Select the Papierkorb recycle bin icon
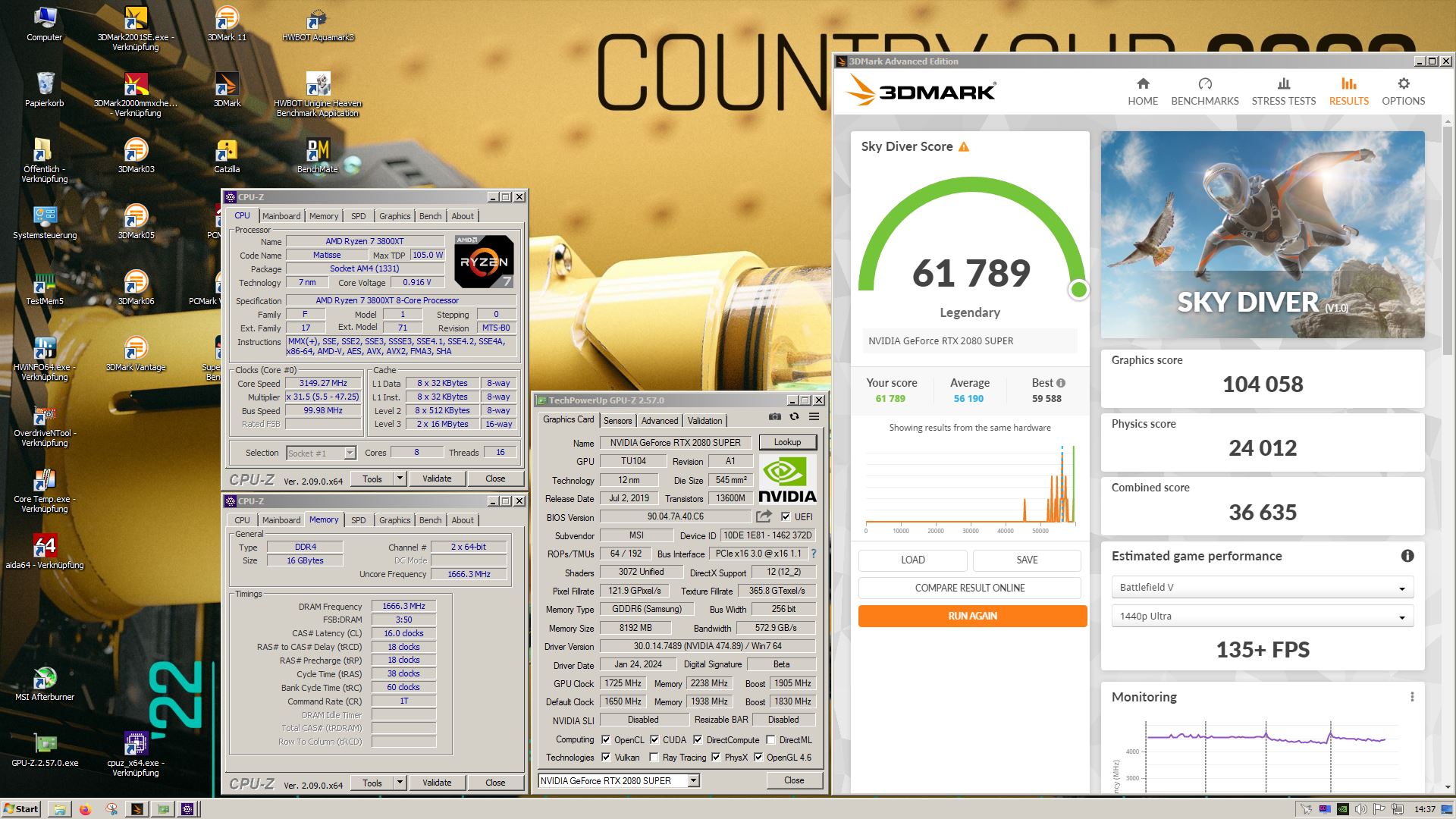1456x819 pixels. tap(45, 89)
